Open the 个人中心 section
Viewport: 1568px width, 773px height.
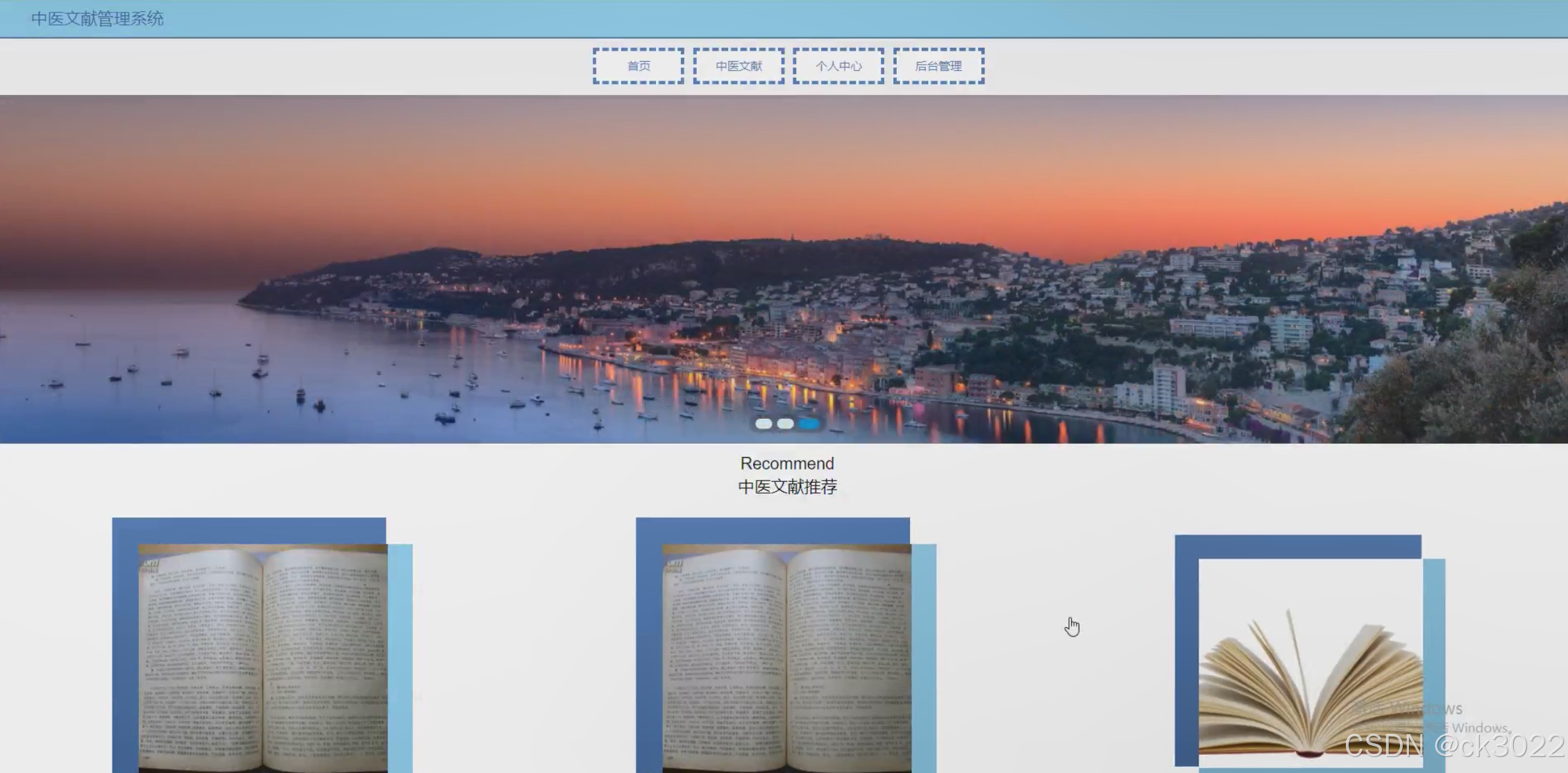click(x=838, y=66)
